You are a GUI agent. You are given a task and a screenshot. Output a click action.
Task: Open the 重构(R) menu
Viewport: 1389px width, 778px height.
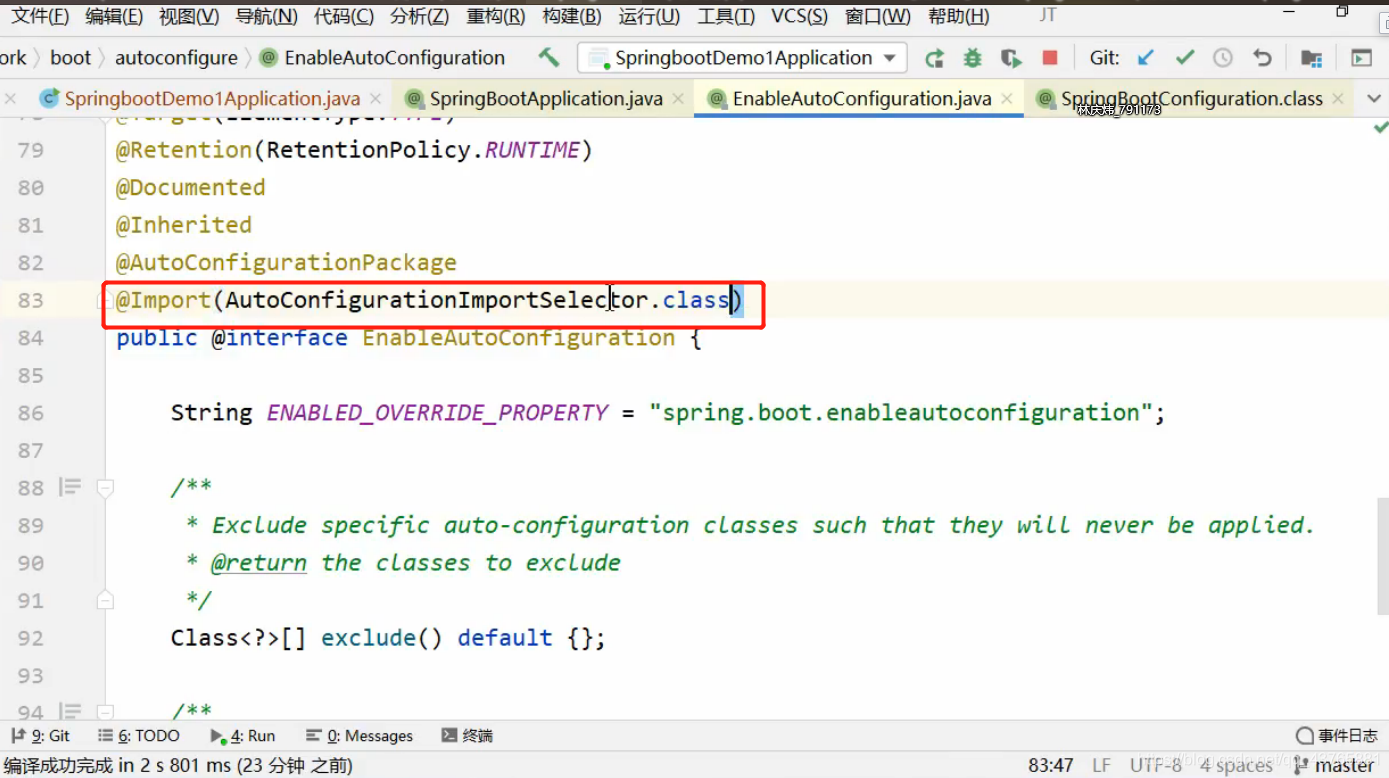495,16
